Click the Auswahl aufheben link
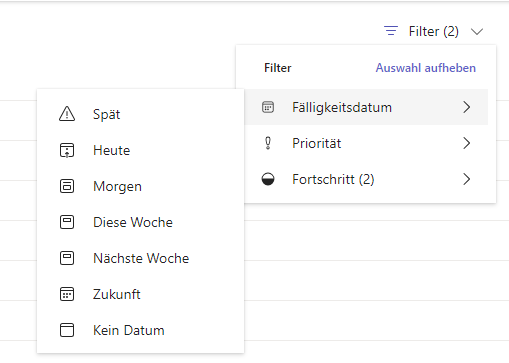This screenshot has height=363, width=509. tap(426, 68)
